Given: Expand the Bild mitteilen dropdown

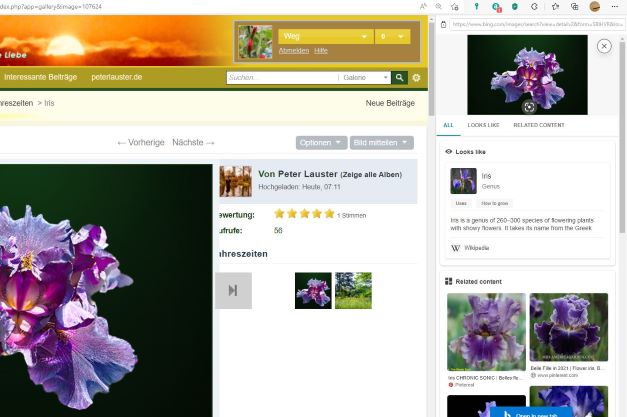Looking at the screenshot, I should coord(382,143).
